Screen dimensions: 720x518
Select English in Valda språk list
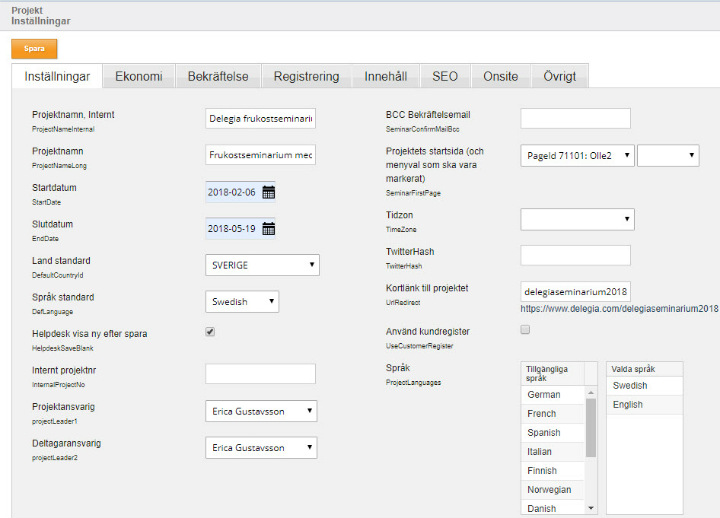(x=645, y=405)
